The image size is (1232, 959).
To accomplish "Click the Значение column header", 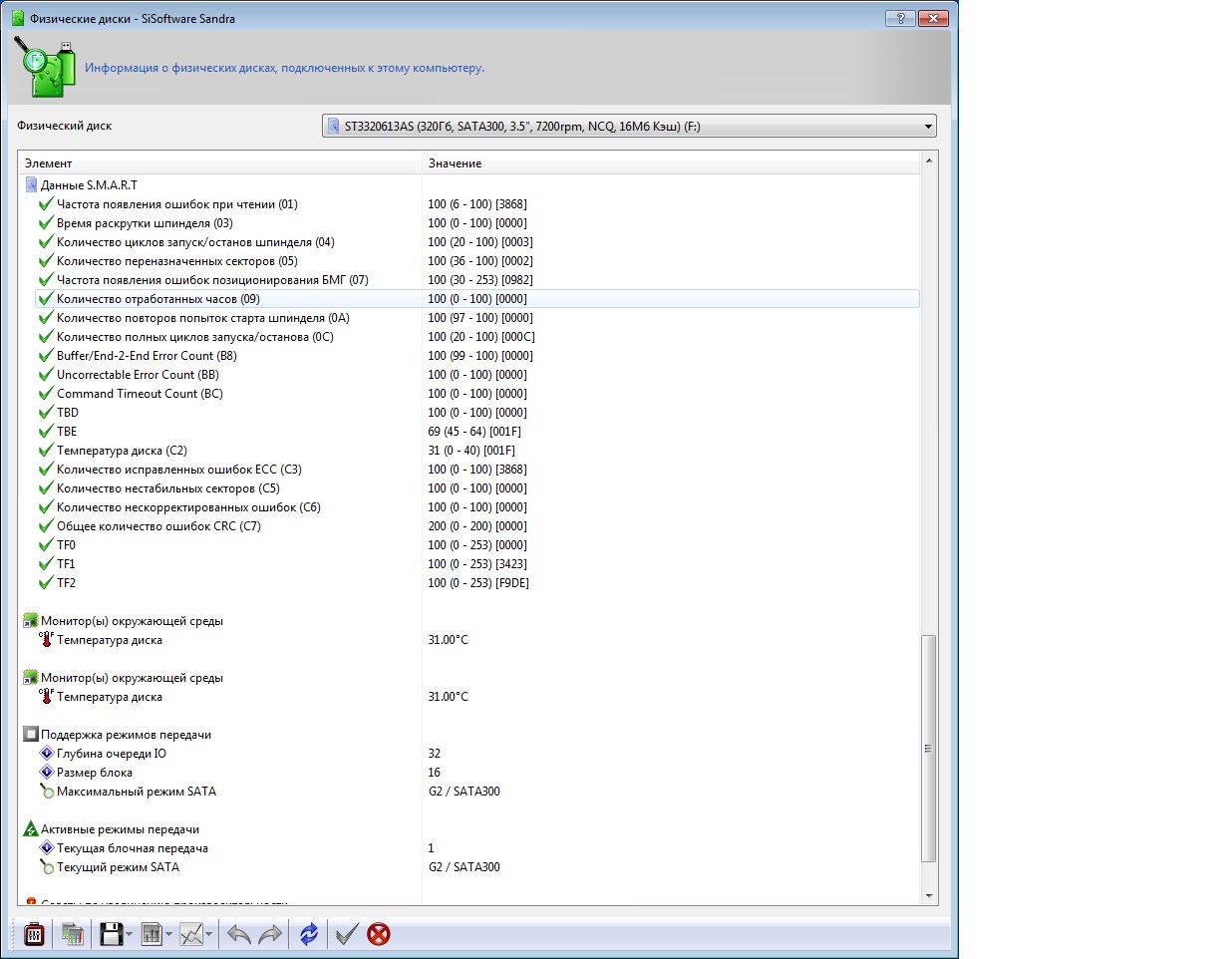I will click(671, 163).
